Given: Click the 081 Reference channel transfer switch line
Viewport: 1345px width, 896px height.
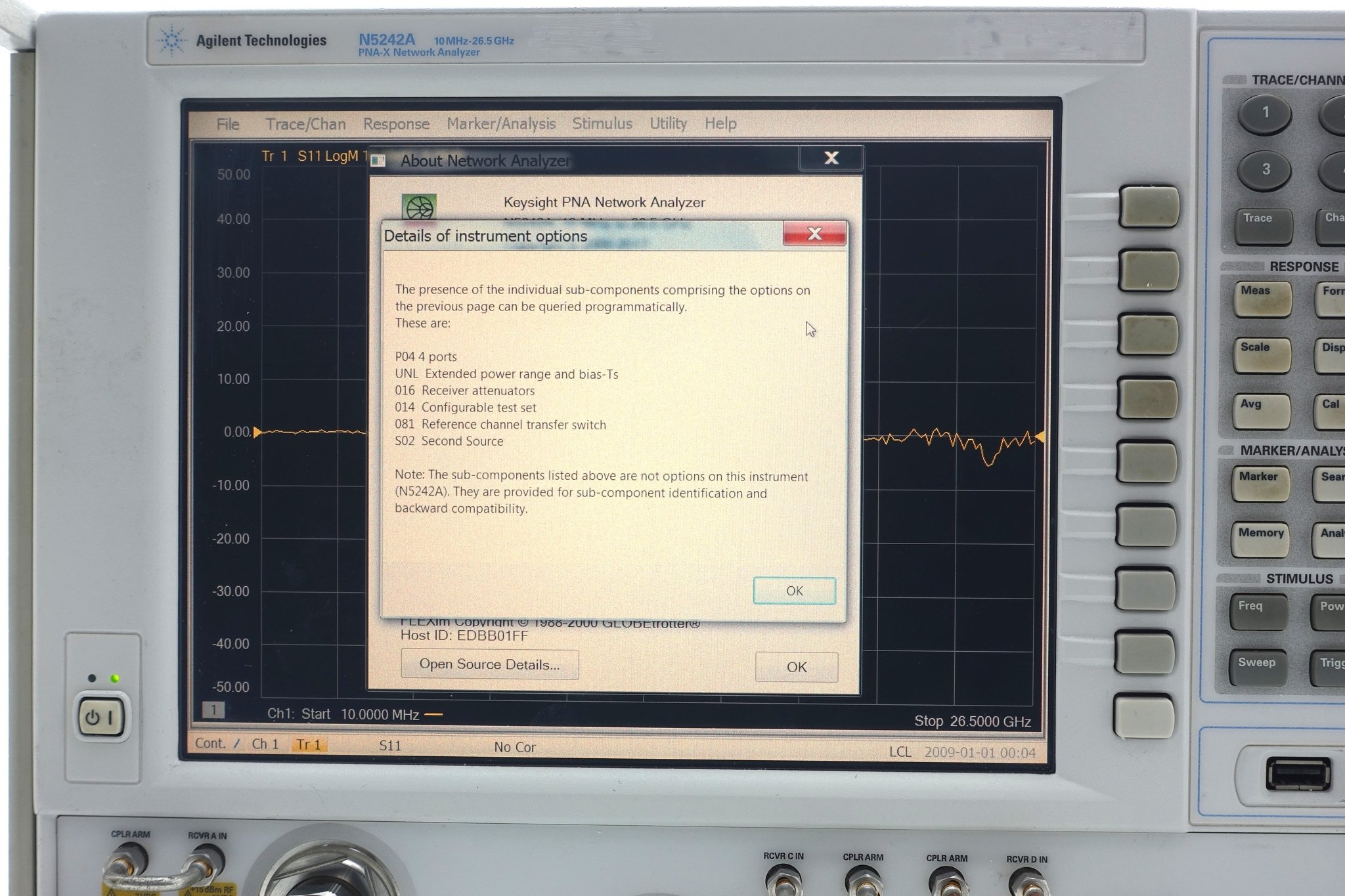Looking at the screenshot, I should (500, 425).
